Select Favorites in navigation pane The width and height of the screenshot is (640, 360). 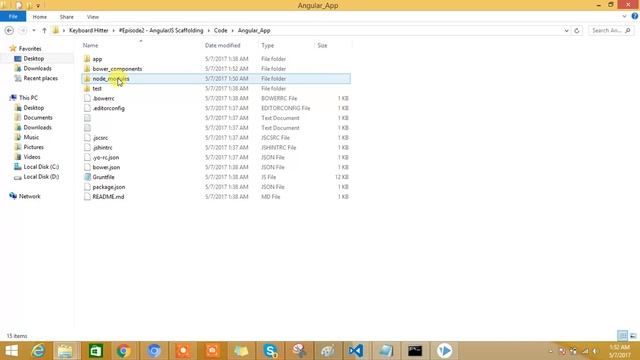[30, 49]
